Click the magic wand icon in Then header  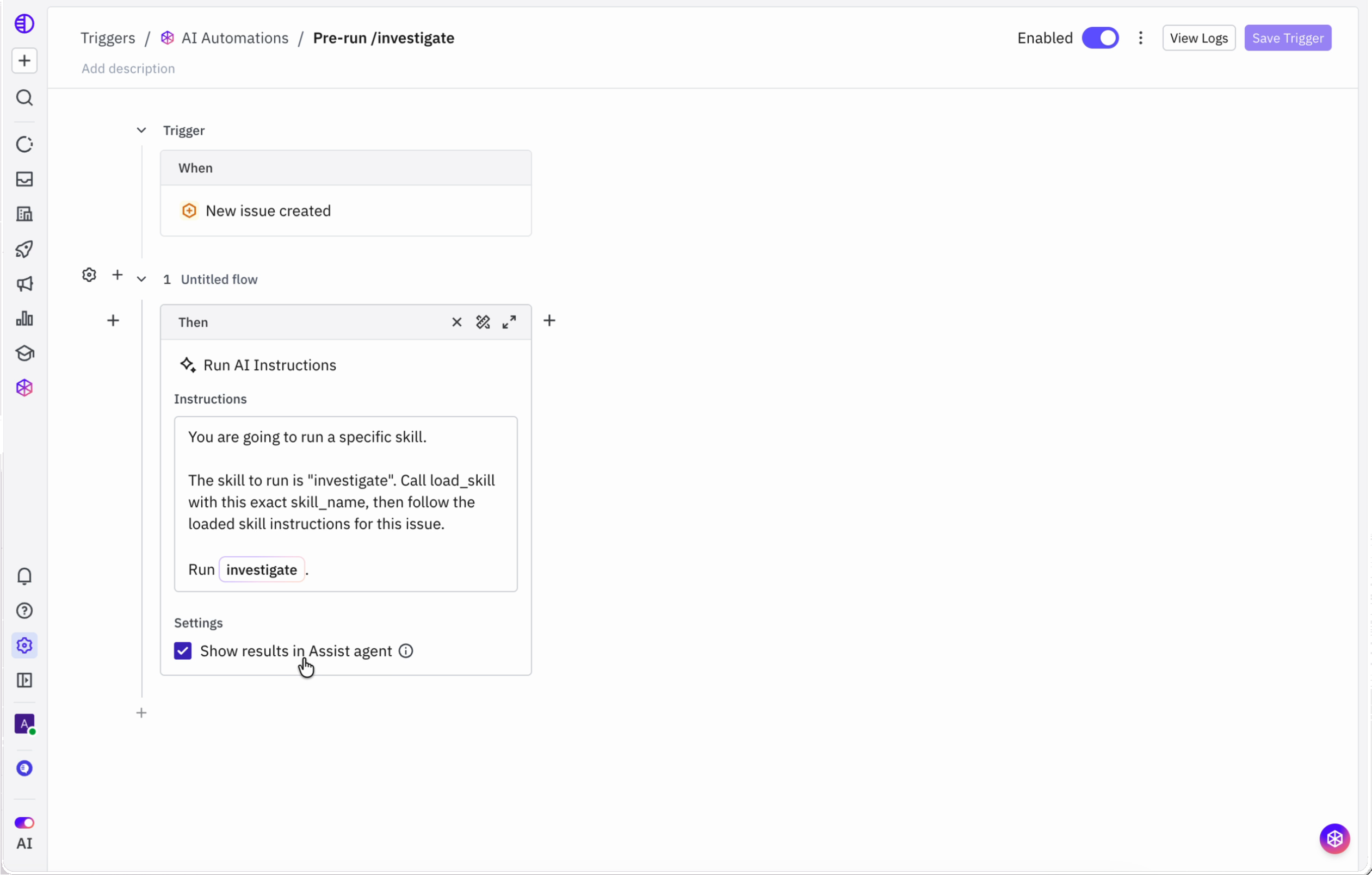[x=483, y=322]
